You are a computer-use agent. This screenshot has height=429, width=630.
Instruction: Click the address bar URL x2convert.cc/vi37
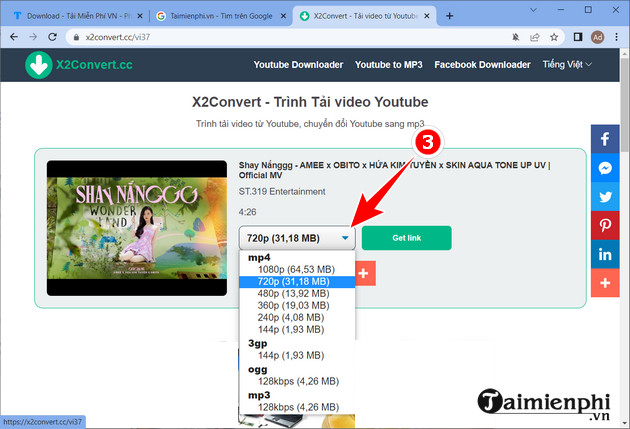coord(118,37)
